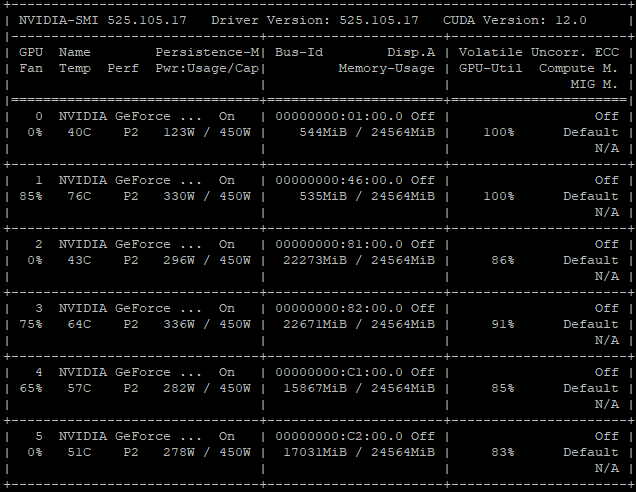Click bus ID 00000000:46:00.0
Screen dimensions: 636x492
339,180
